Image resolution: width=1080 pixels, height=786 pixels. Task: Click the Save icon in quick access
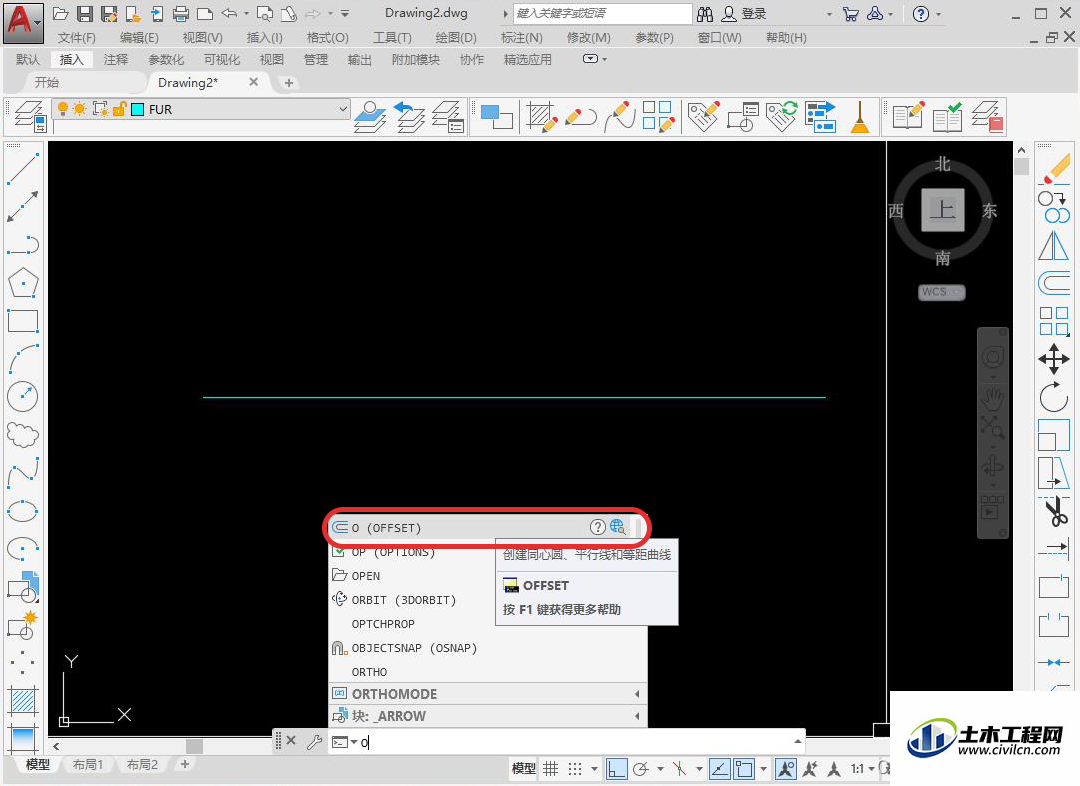click(85, 14)
